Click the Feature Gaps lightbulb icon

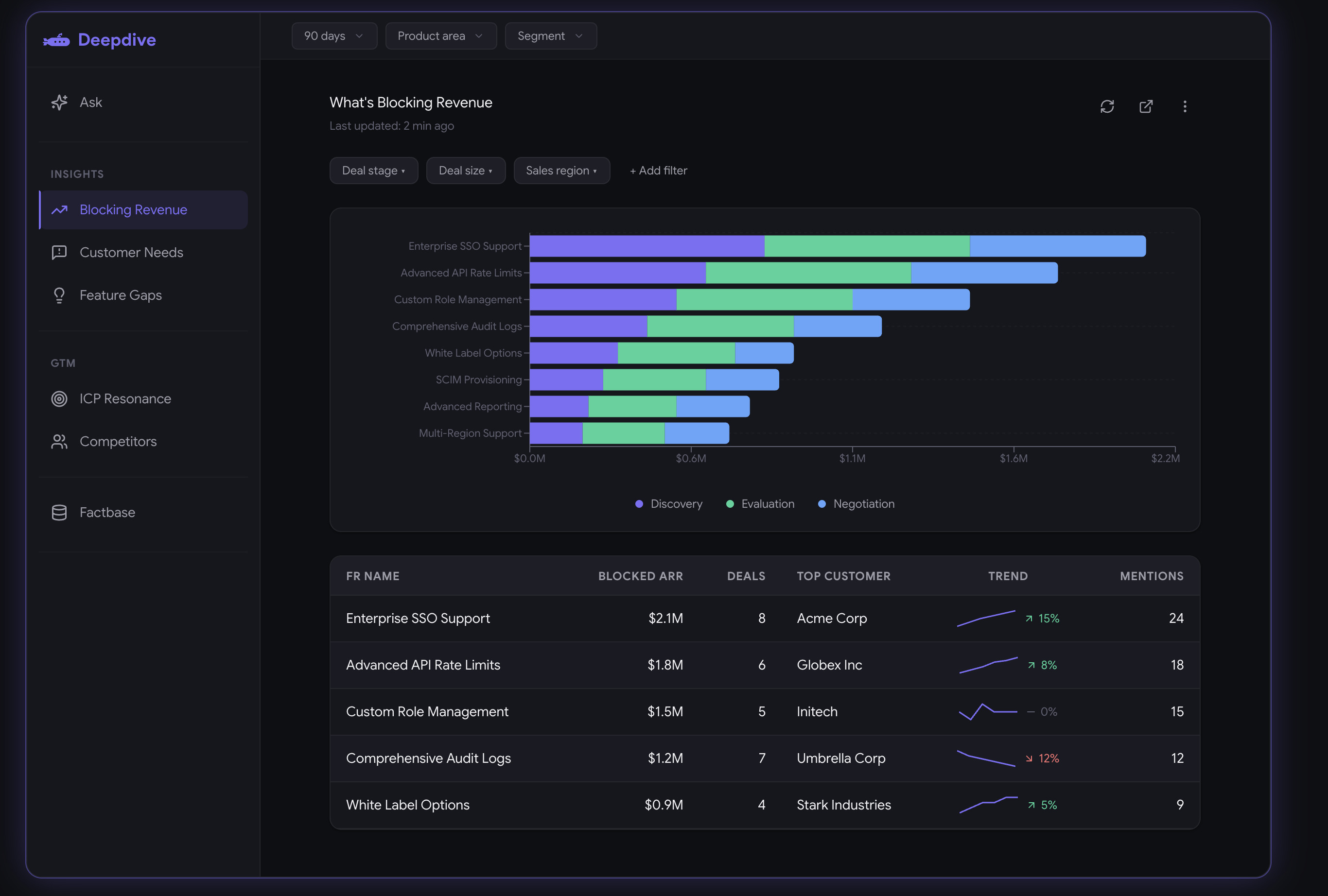pyautogui.click(x=59, y=295)
